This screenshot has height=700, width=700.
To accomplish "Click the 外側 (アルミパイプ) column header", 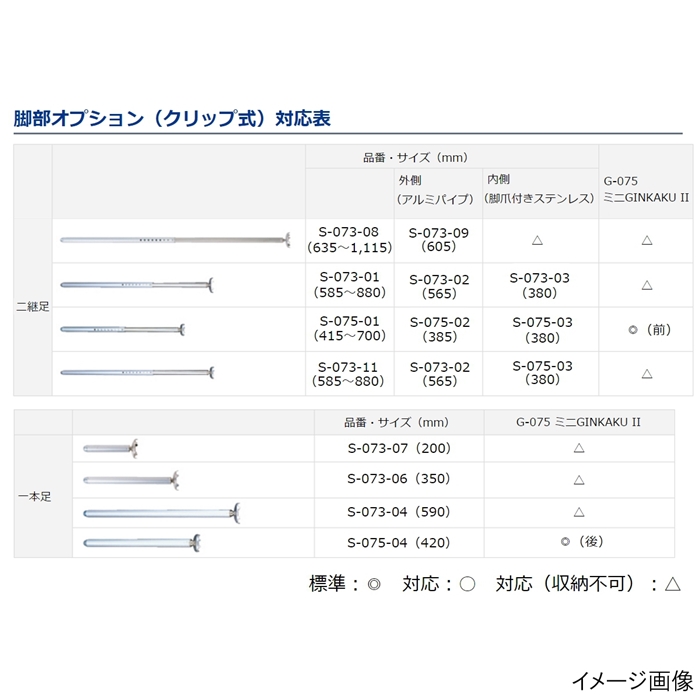I will tap(438, 189).
